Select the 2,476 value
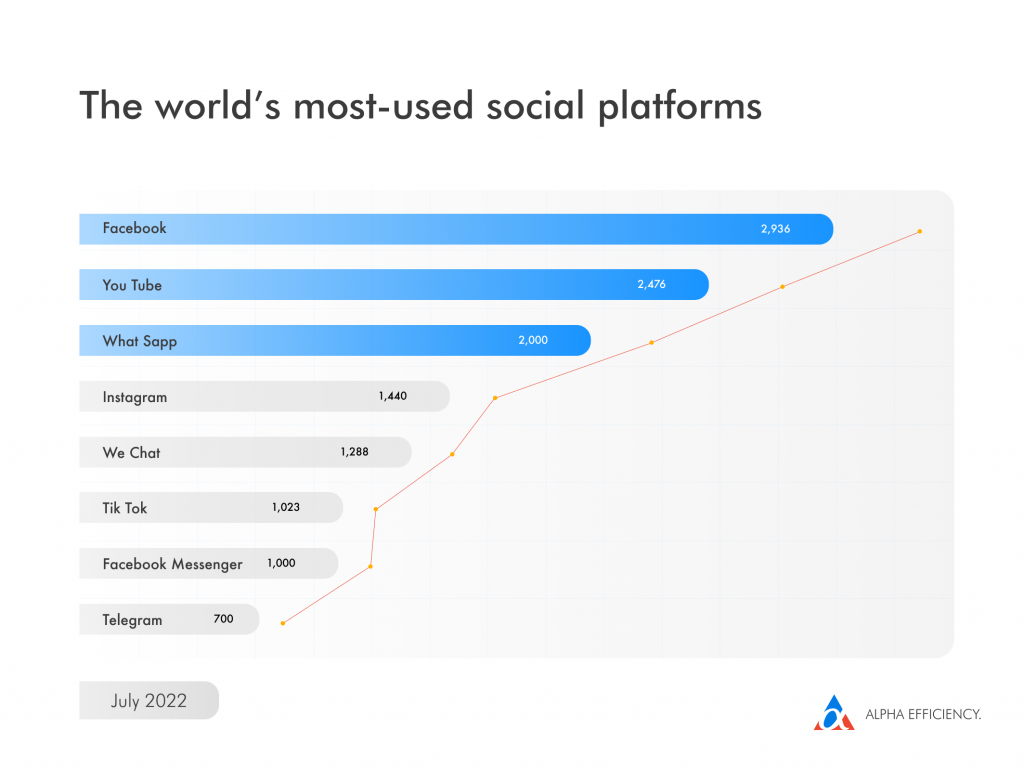 coord(651,284)
